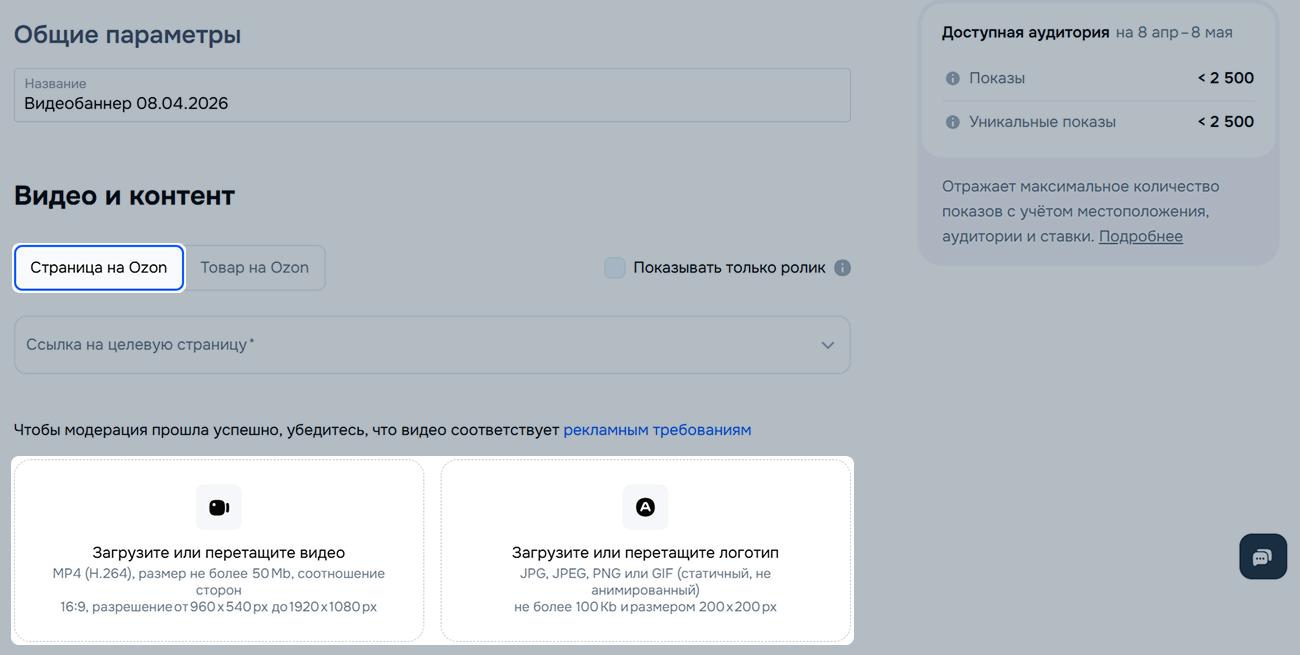The height and width of the screenshot is (655, 1300).
Task: Open the рекламным требованиям link
Action: click(x=657, y=430)
